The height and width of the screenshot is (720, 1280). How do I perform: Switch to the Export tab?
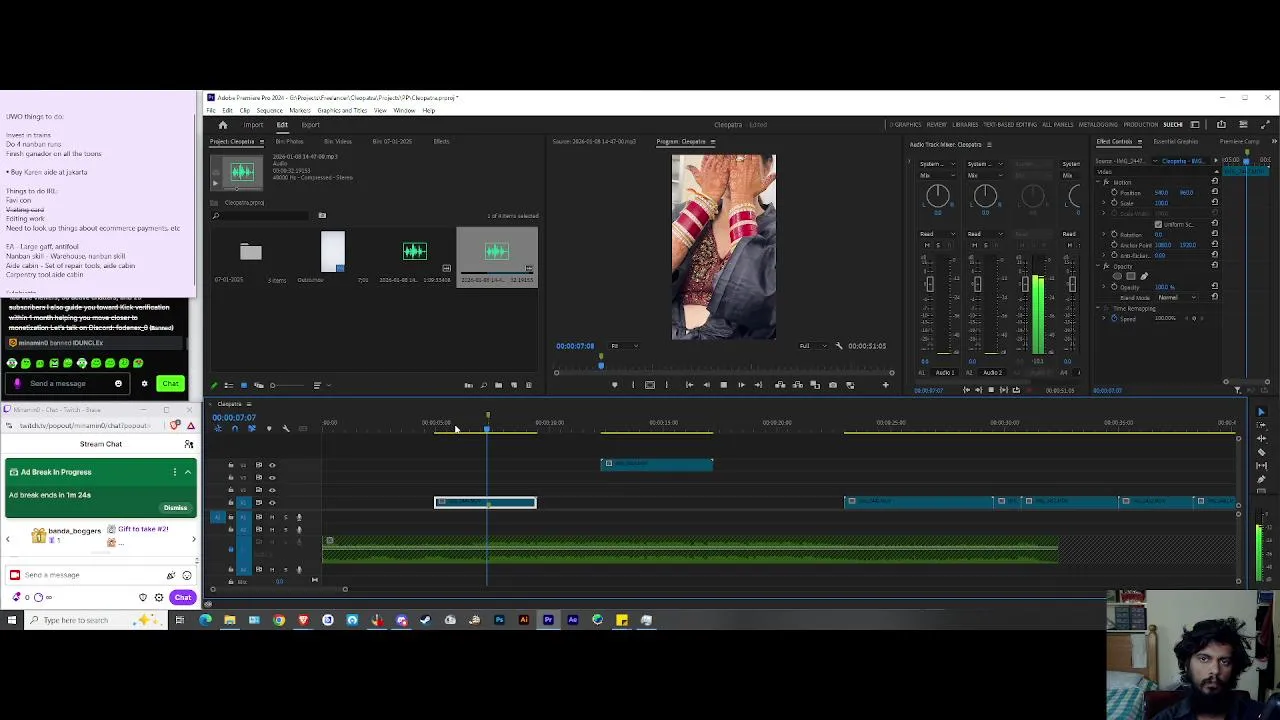tap(310, 125)
